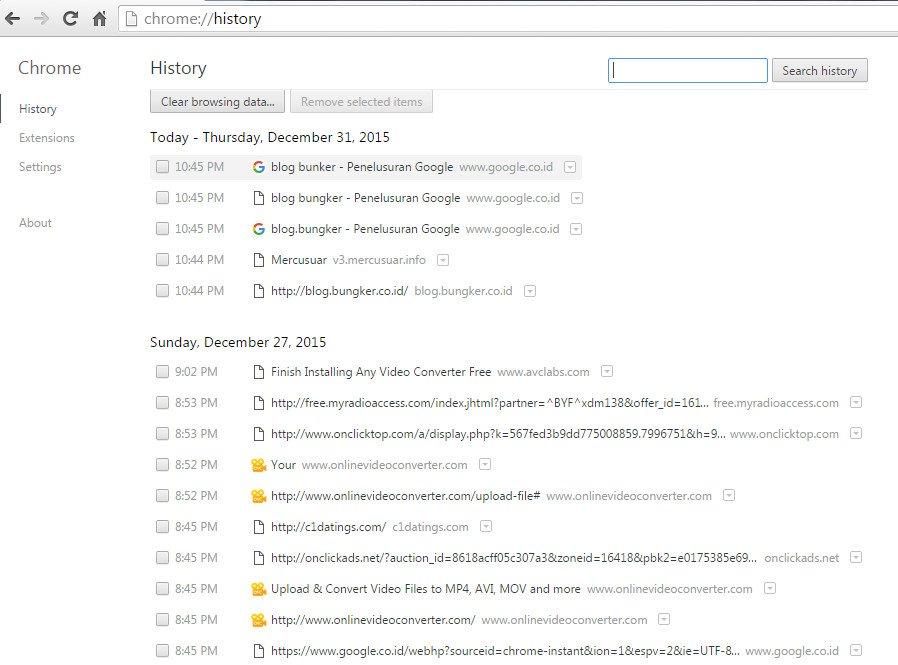Select checkbox for onclicktop.com entry
The width and height of the screenshot is (898, 665).
coord(163,434)
